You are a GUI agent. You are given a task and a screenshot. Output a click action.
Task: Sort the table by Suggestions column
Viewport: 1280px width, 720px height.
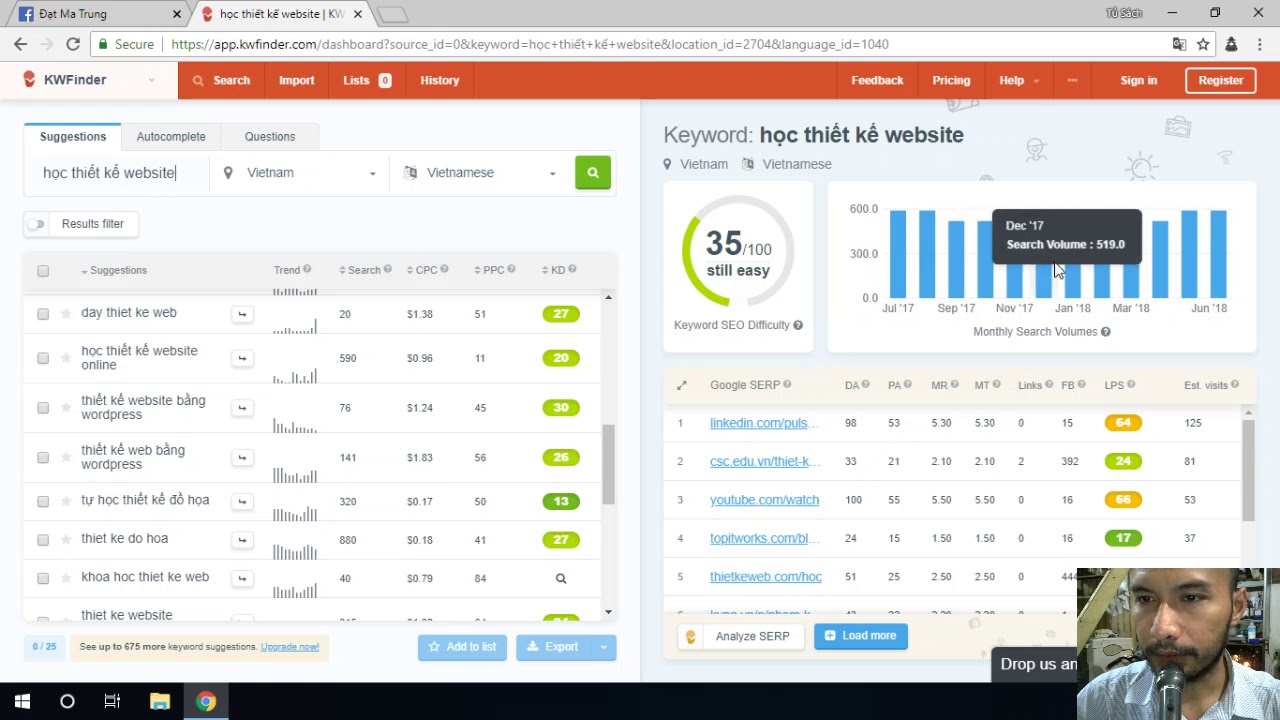pos(114,270)
